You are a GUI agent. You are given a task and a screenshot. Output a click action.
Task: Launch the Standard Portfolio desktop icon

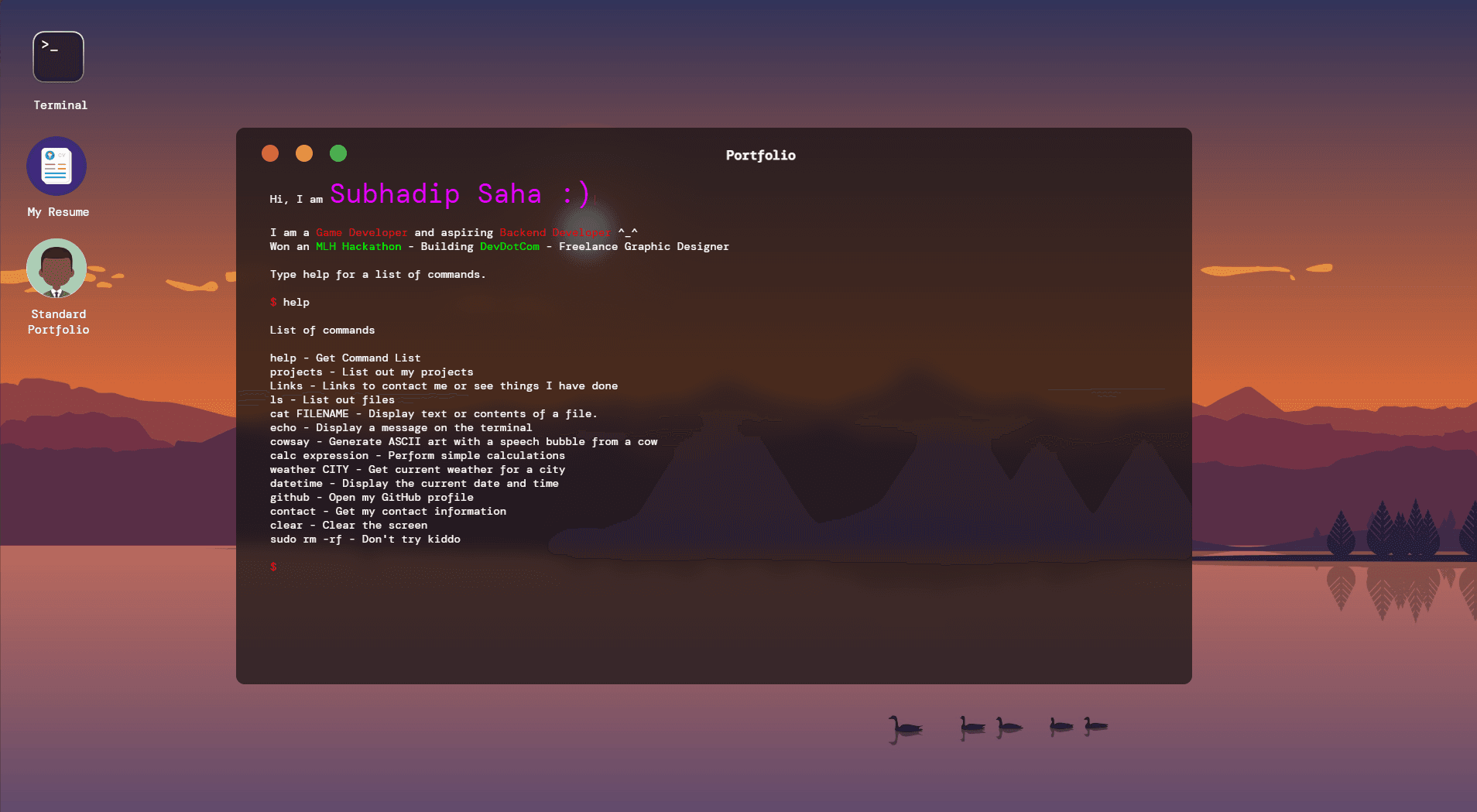tap(56, 268)
